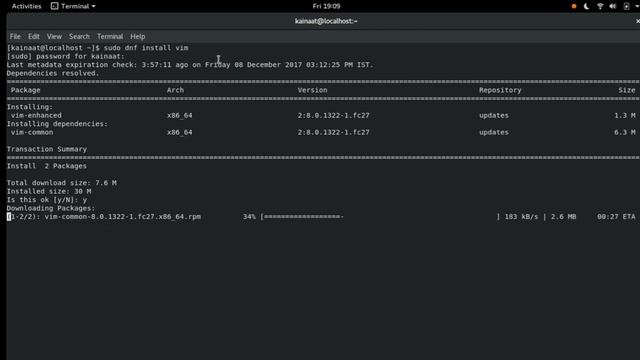Click the 'sudo dnf install vim' command text
Image resolution: width=640 pixels, height=360 pixels.
click(x=146, y=48)
